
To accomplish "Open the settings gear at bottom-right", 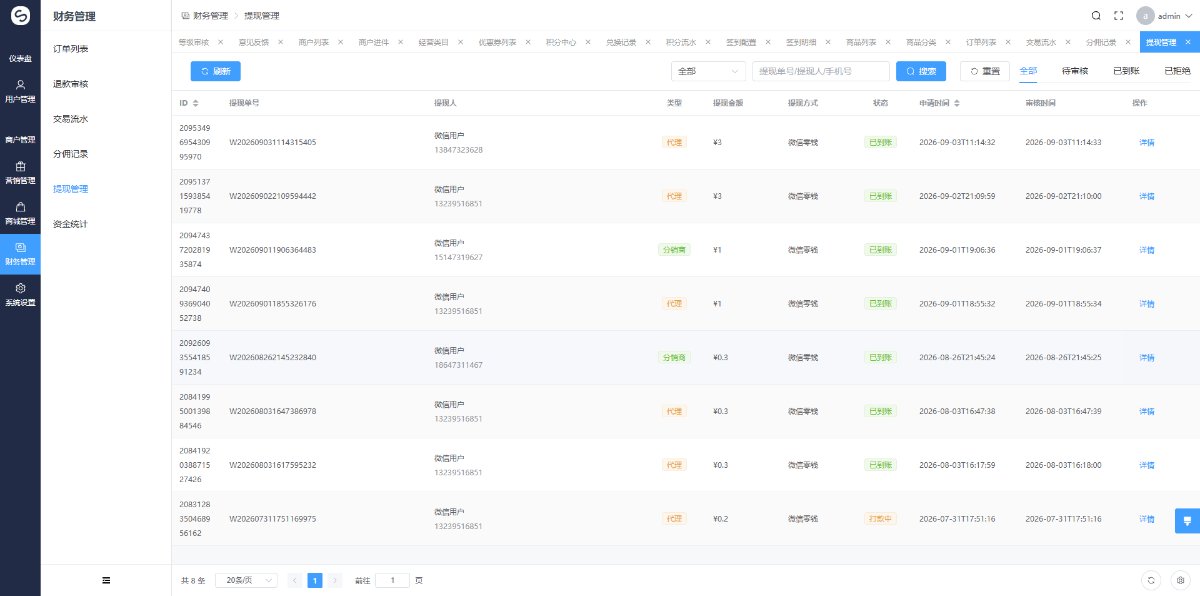I will [1180, 580].
